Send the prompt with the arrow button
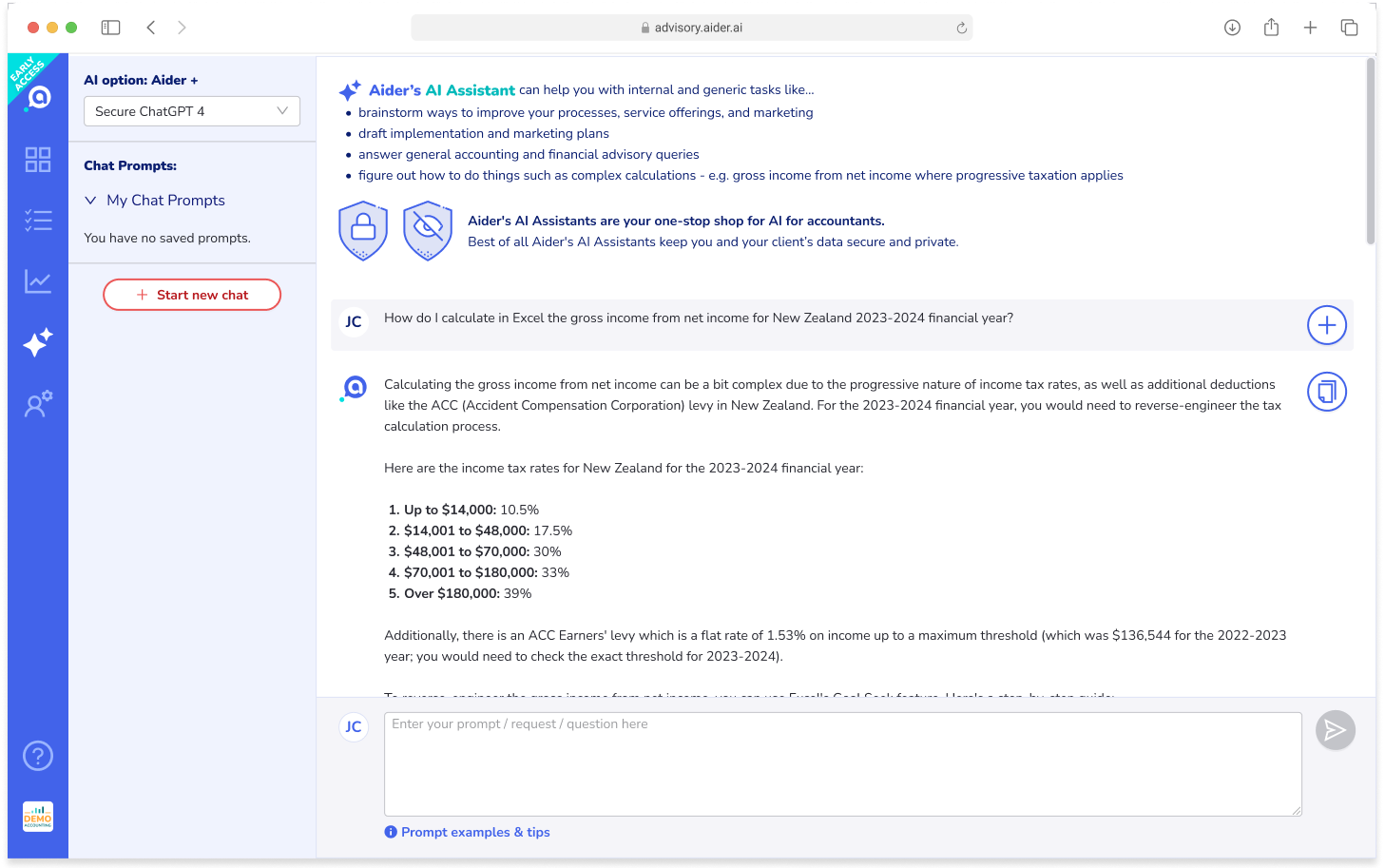The width and height of the screenshot is (1385, 868). click(x=1335, y=730)
